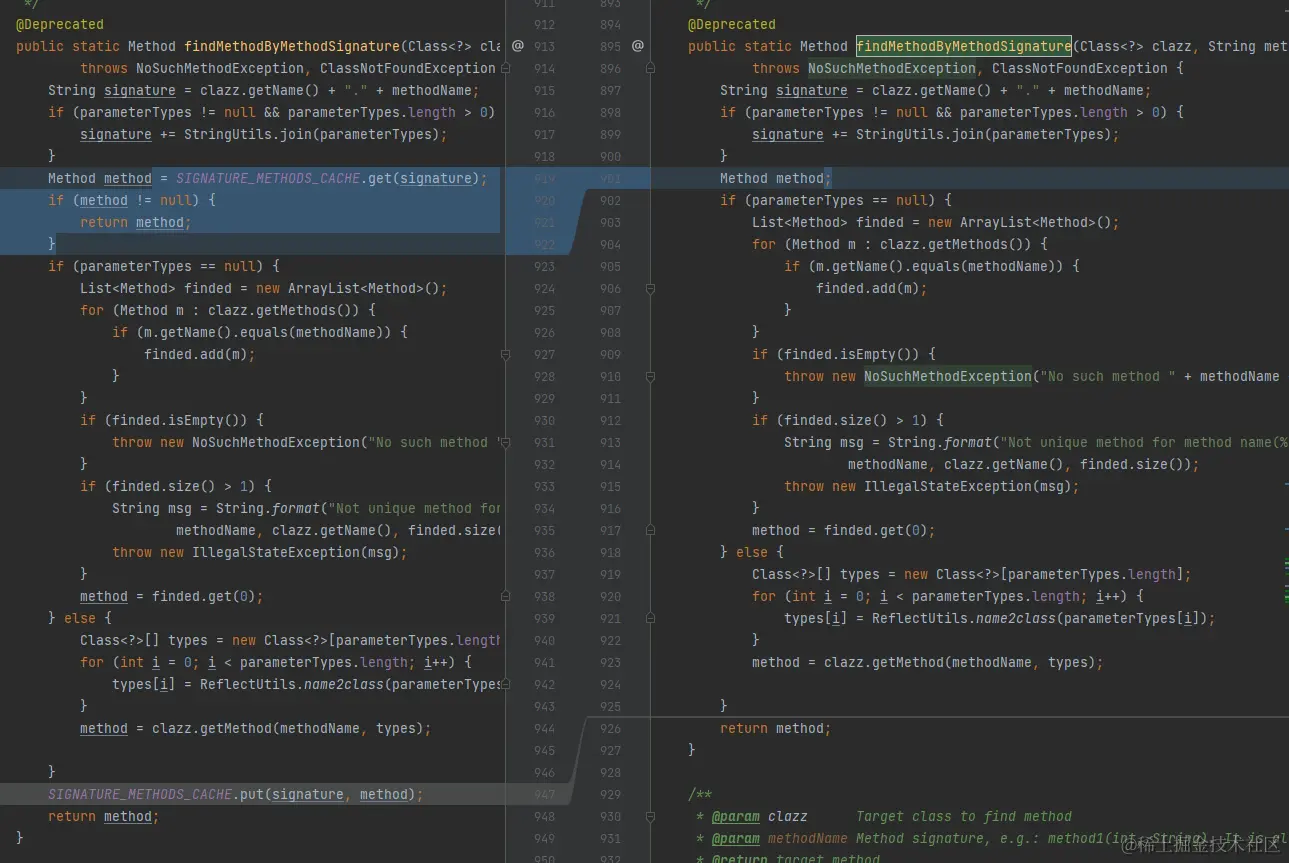Click line number 947 in left gutter
Image resolution: width=1289 pixels, height=863 pixels.
(544, 794)
